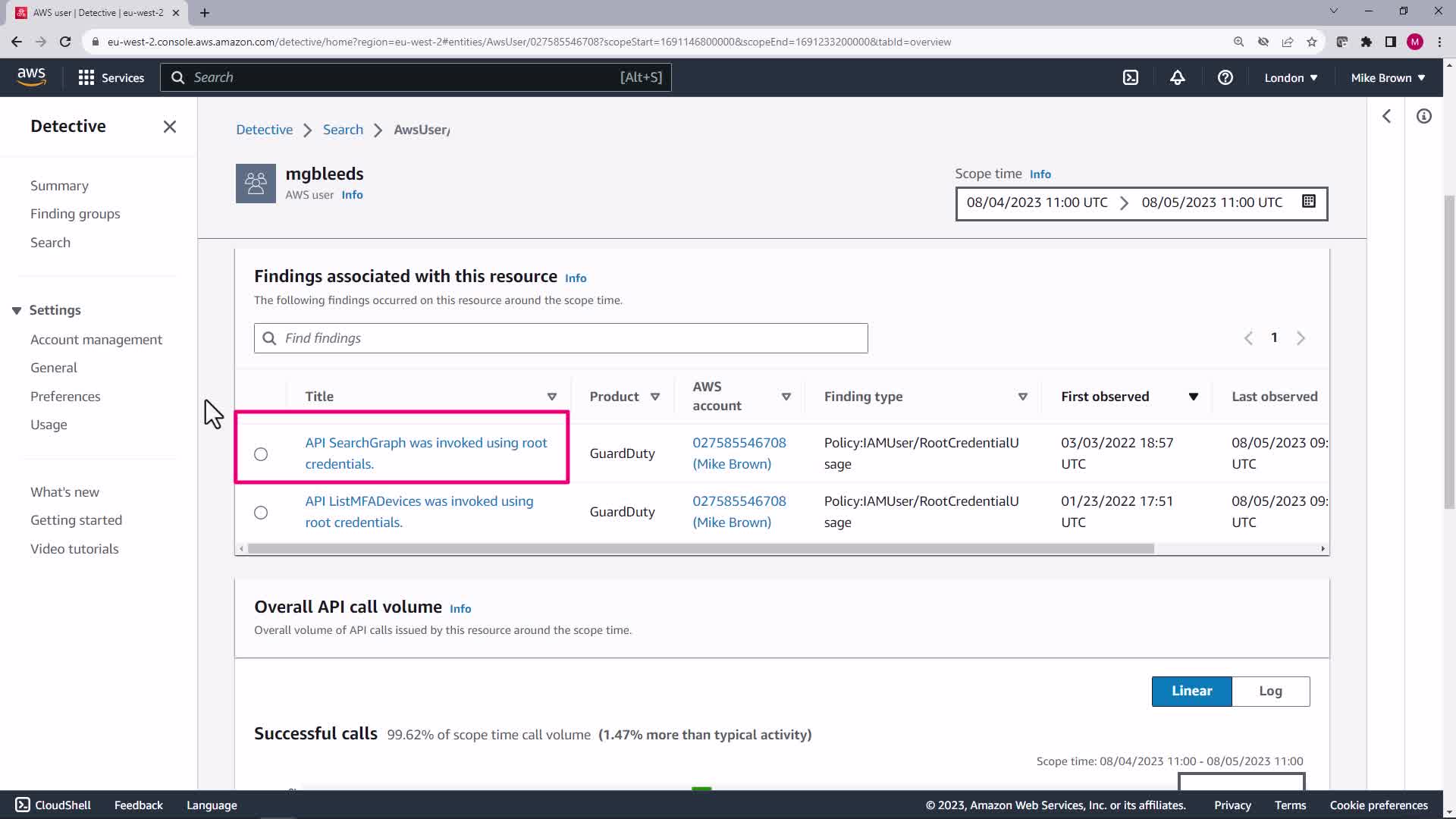Open scope time calendar picker
This screenshot has width=1456, height=819.
(x=1308, y=202)
